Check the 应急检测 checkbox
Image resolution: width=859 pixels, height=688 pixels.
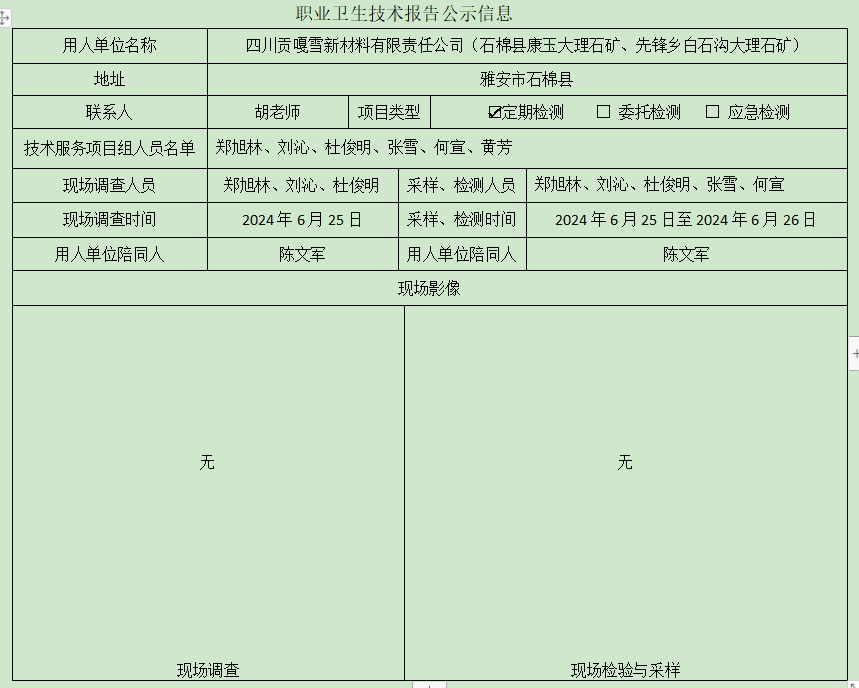pyautogui.click(x=712, y=112)
